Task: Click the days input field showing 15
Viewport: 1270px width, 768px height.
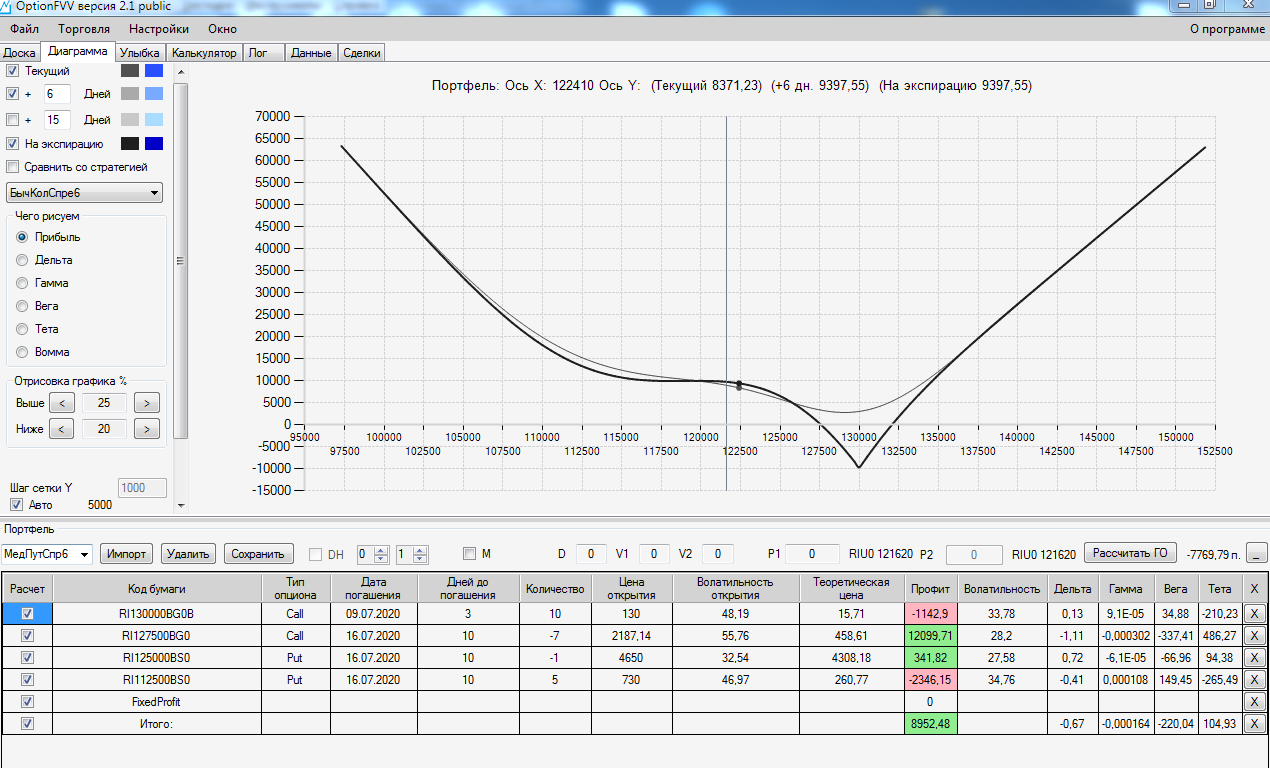Action: pyautogui.click(x=57, y=120)
